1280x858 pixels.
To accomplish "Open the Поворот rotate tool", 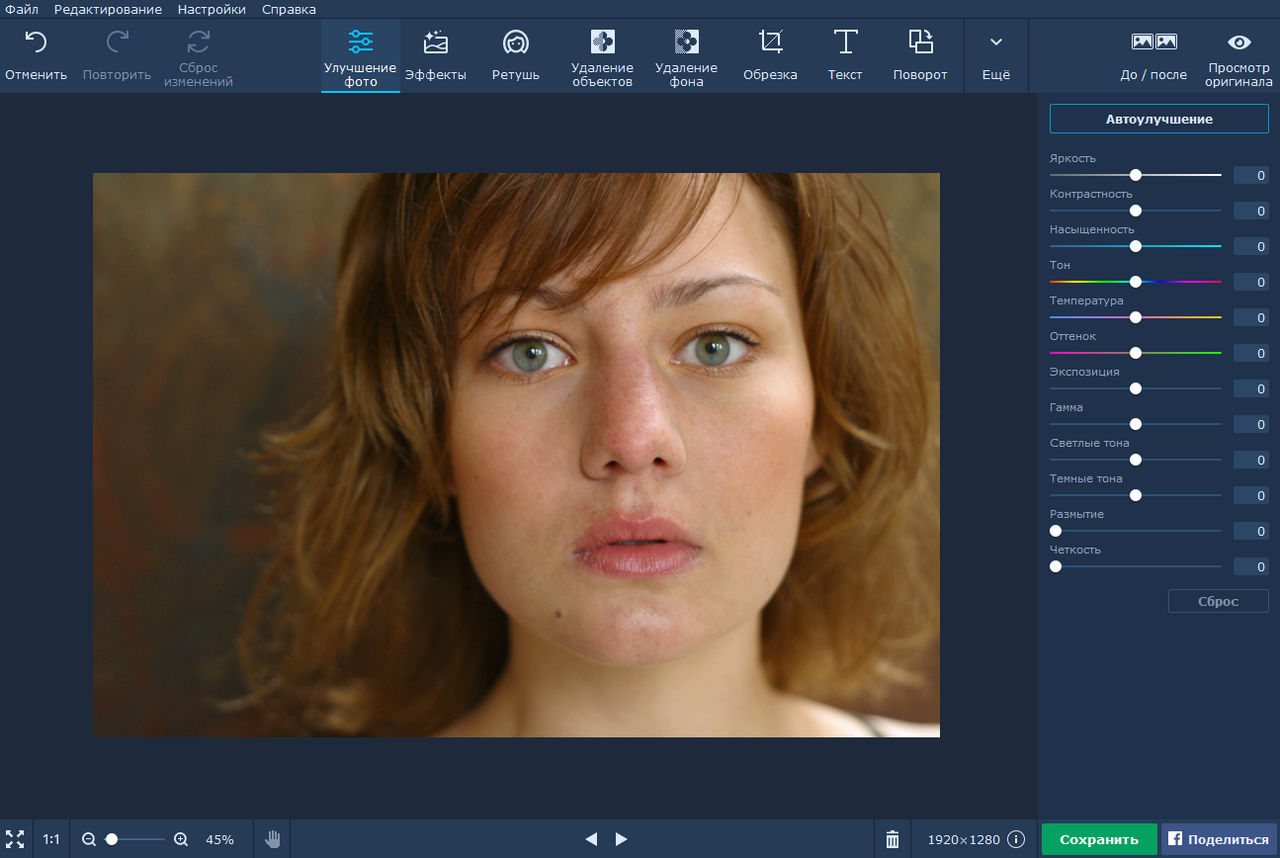I will click(920, 57).
